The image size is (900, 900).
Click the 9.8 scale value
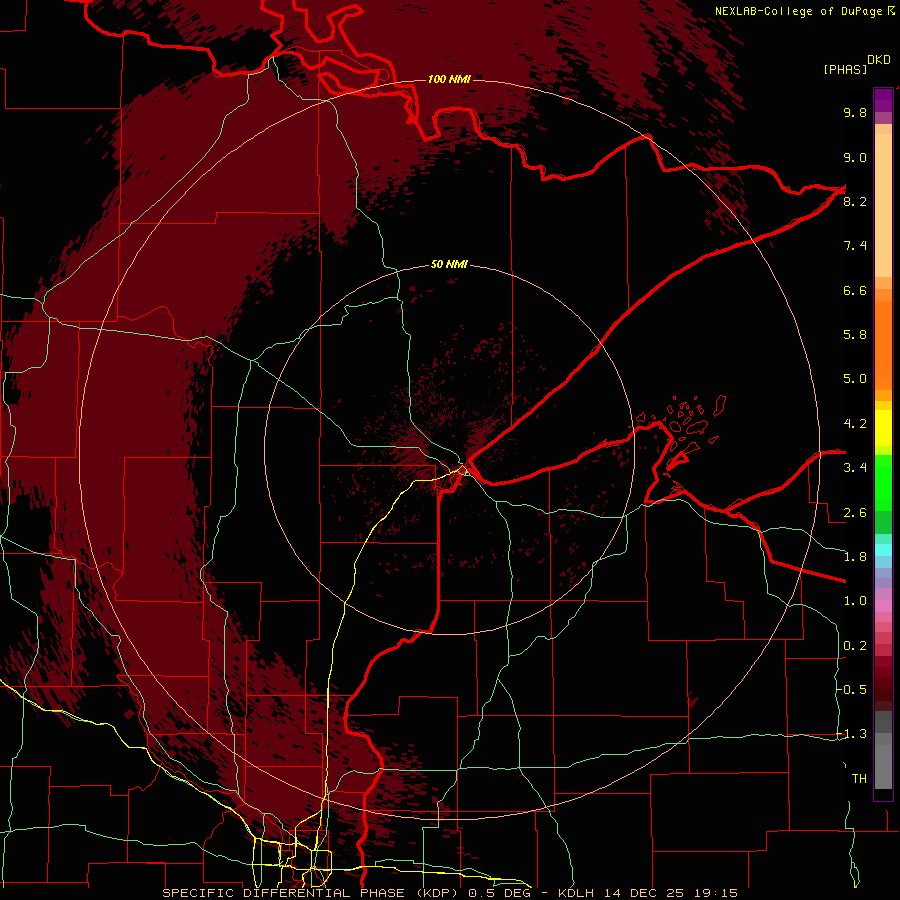point(855,112)
